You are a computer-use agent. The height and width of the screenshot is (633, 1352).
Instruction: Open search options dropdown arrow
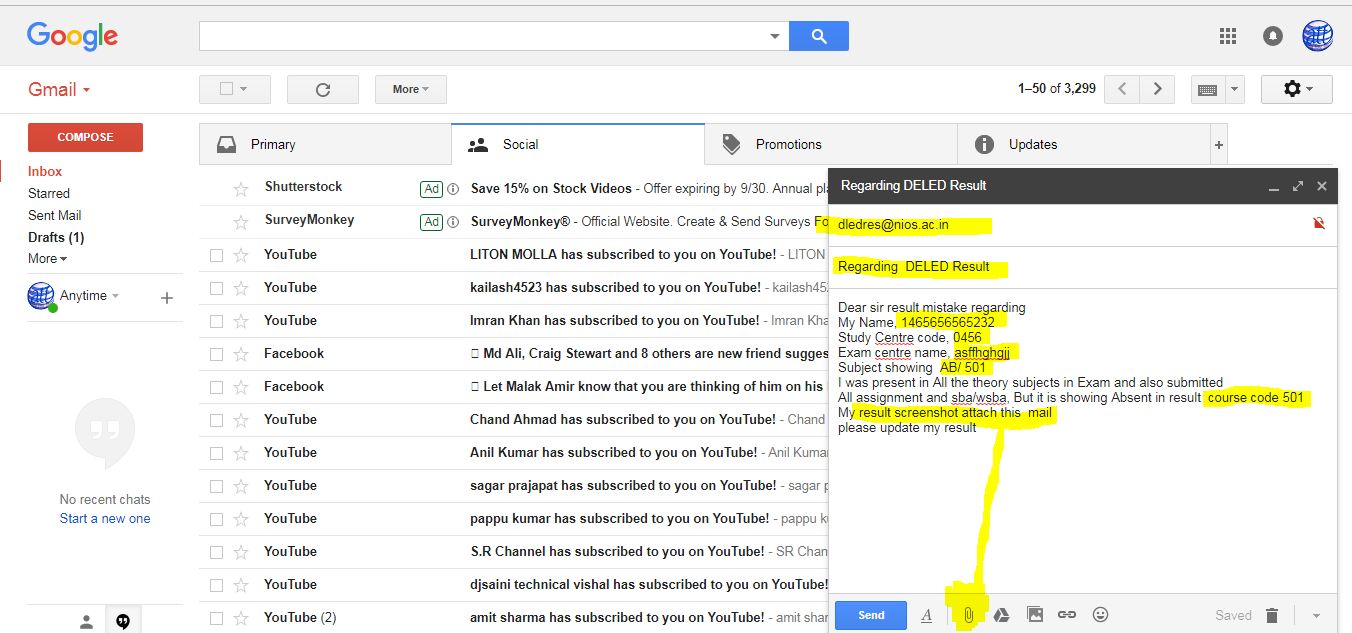click(775, 36)
